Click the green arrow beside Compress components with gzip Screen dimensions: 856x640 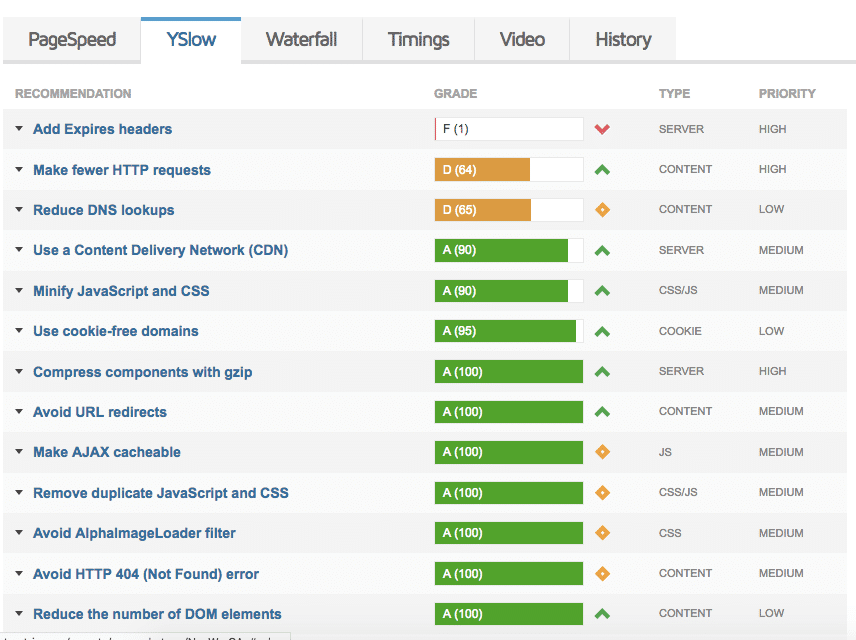(601, 371)
